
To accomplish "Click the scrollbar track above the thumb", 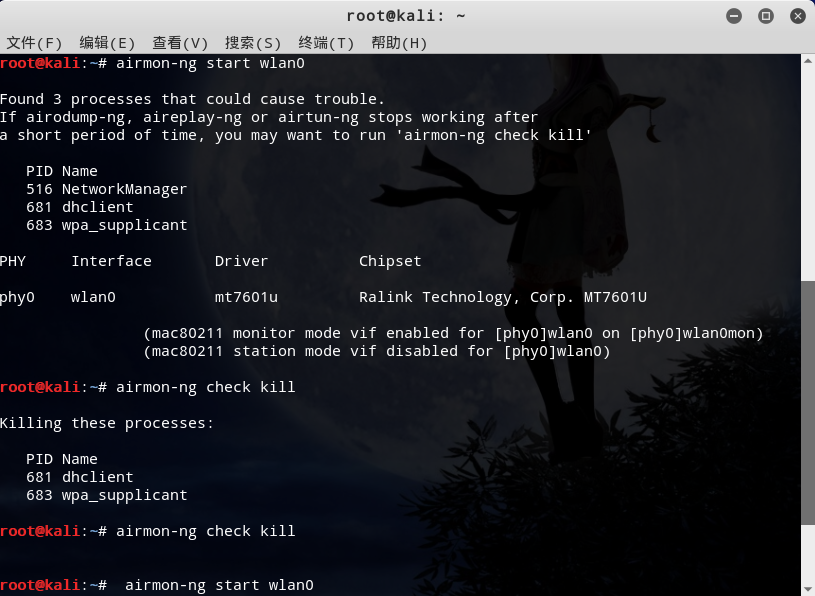I will click(808, 174).
